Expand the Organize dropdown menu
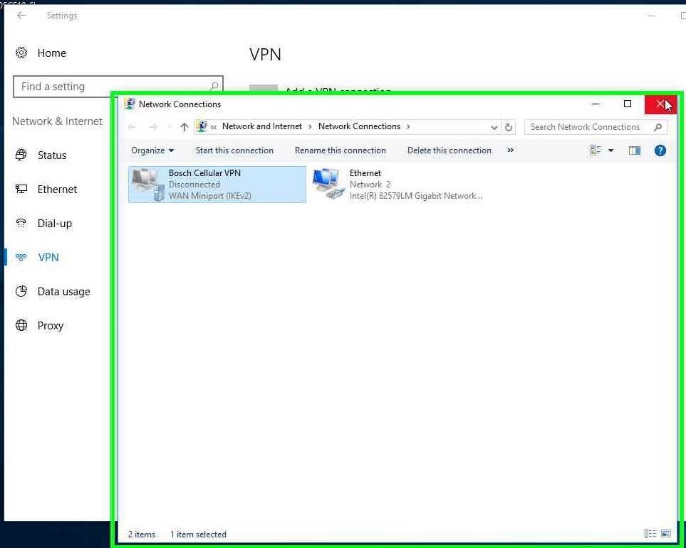This screenshot has width=686, height=548. (152, 150)
